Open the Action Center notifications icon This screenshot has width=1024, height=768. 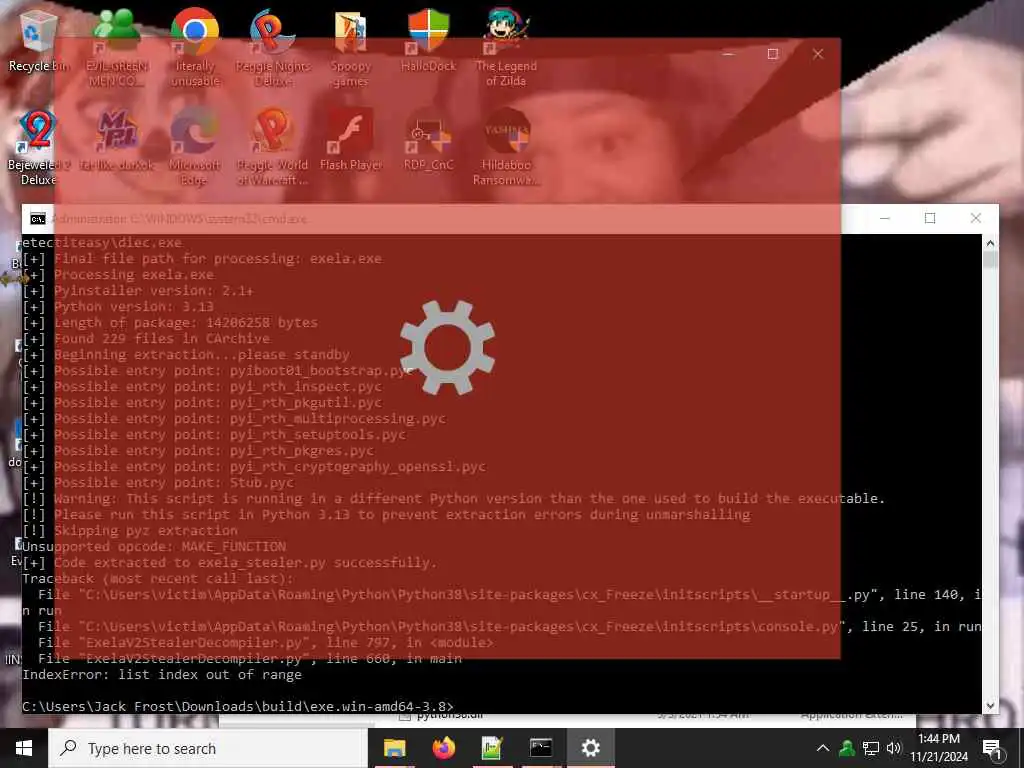coord(991,748)
